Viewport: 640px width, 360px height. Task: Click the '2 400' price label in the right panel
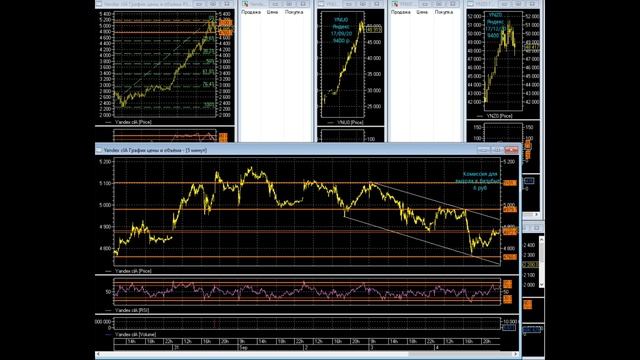[529, 245]
